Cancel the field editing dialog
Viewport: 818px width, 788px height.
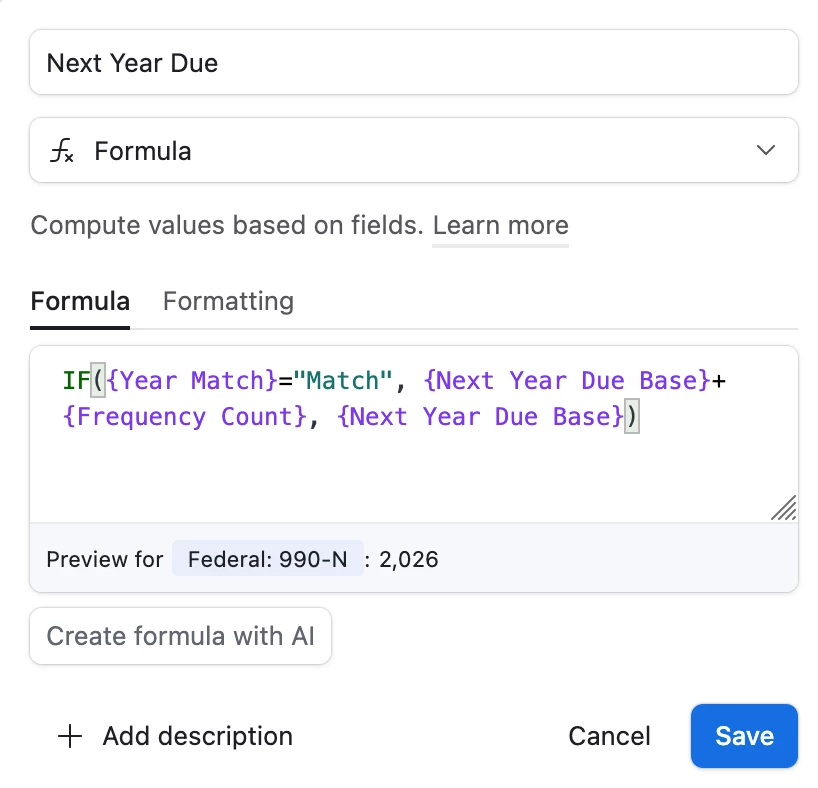(609, 737)
